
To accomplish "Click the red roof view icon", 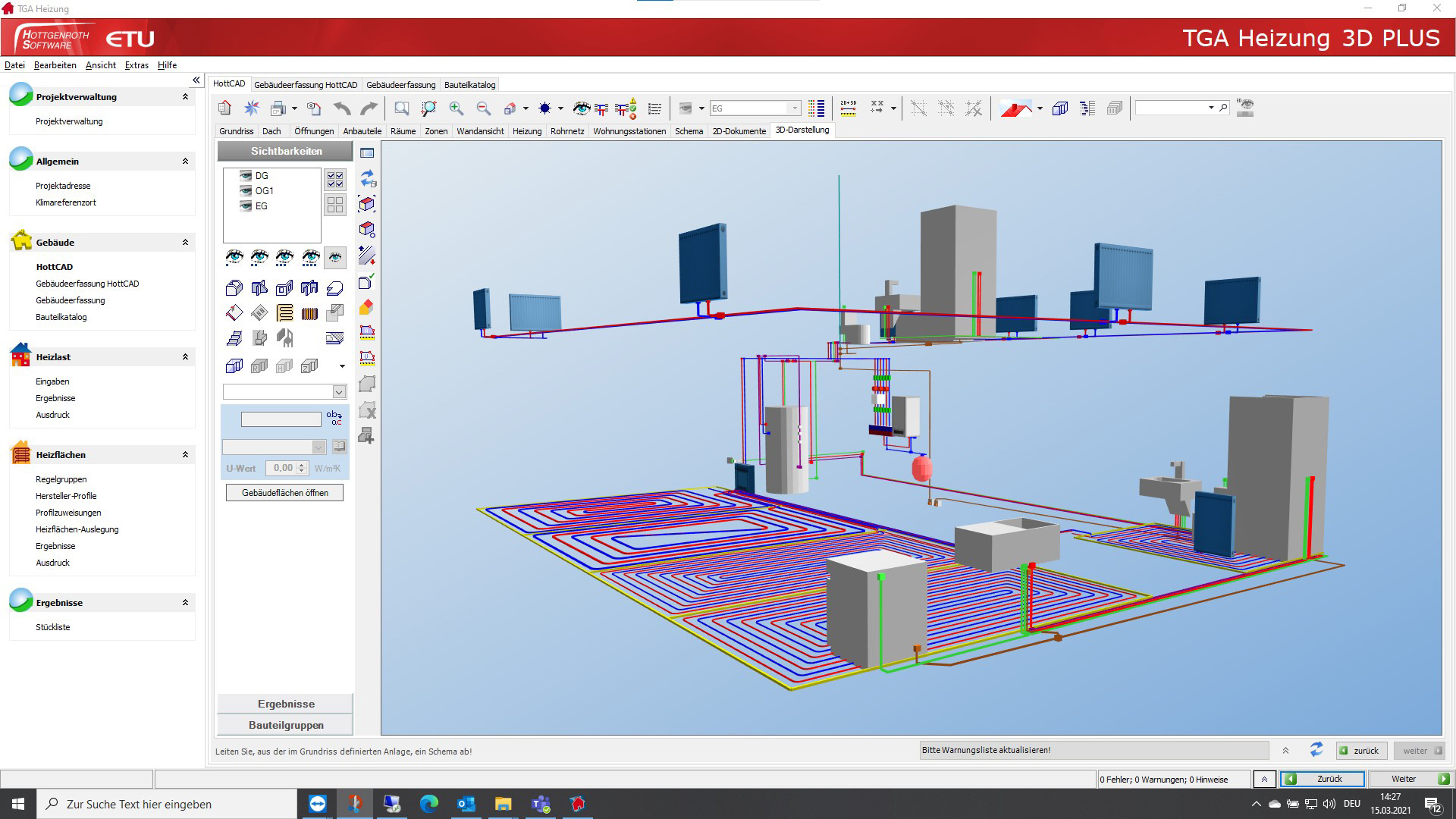I will tap(1016, 108).
